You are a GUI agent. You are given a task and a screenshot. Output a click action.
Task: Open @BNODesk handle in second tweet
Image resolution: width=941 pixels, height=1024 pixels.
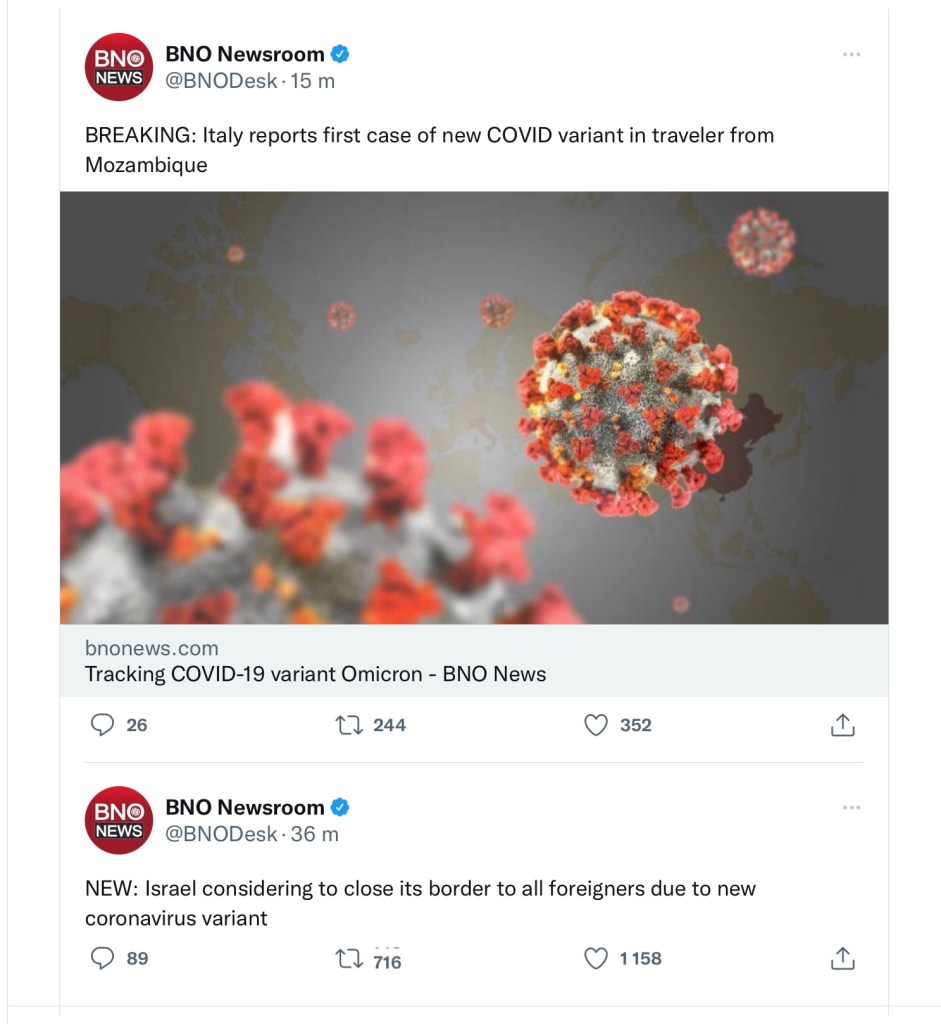pos(221,834)
